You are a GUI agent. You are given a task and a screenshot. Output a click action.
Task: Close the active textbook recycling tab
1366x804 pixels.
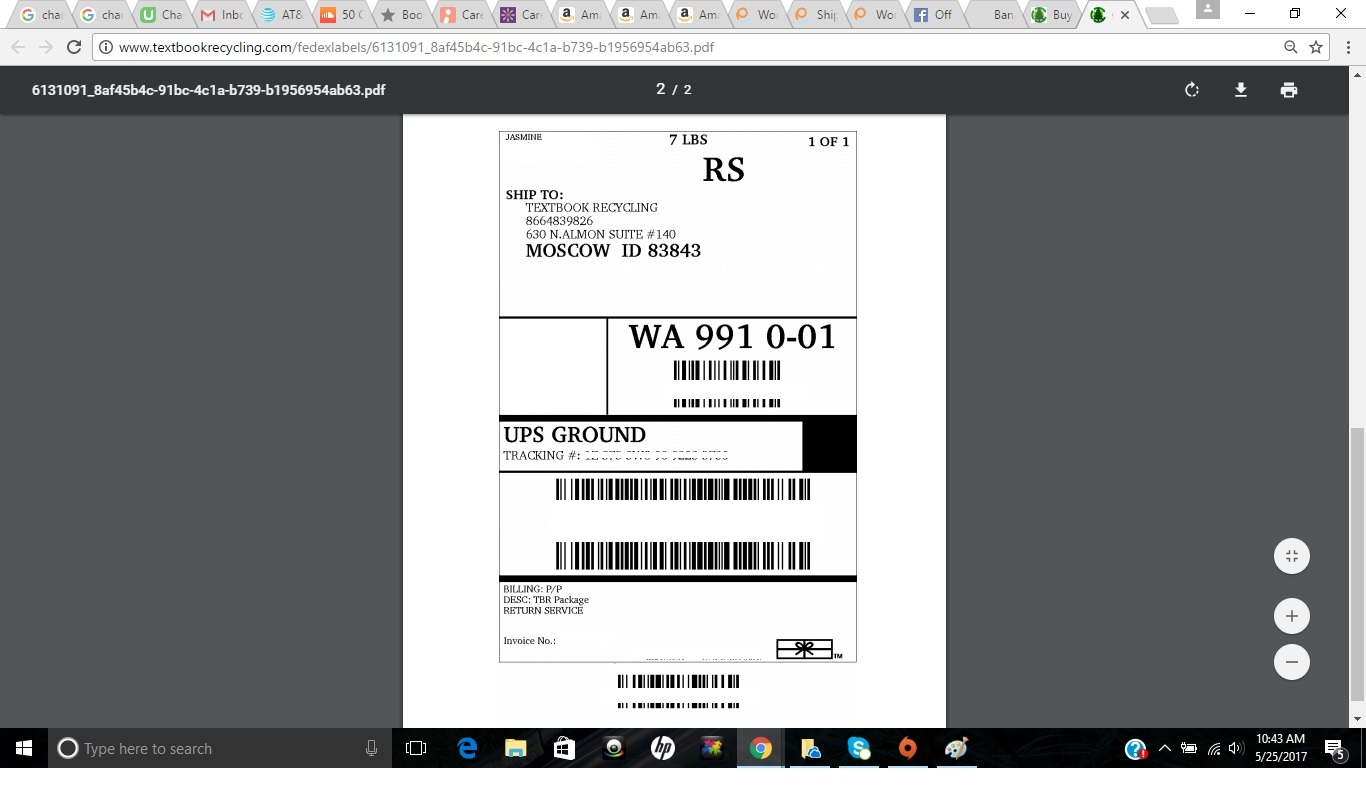pyautogui.click(x=1125, y=15)
